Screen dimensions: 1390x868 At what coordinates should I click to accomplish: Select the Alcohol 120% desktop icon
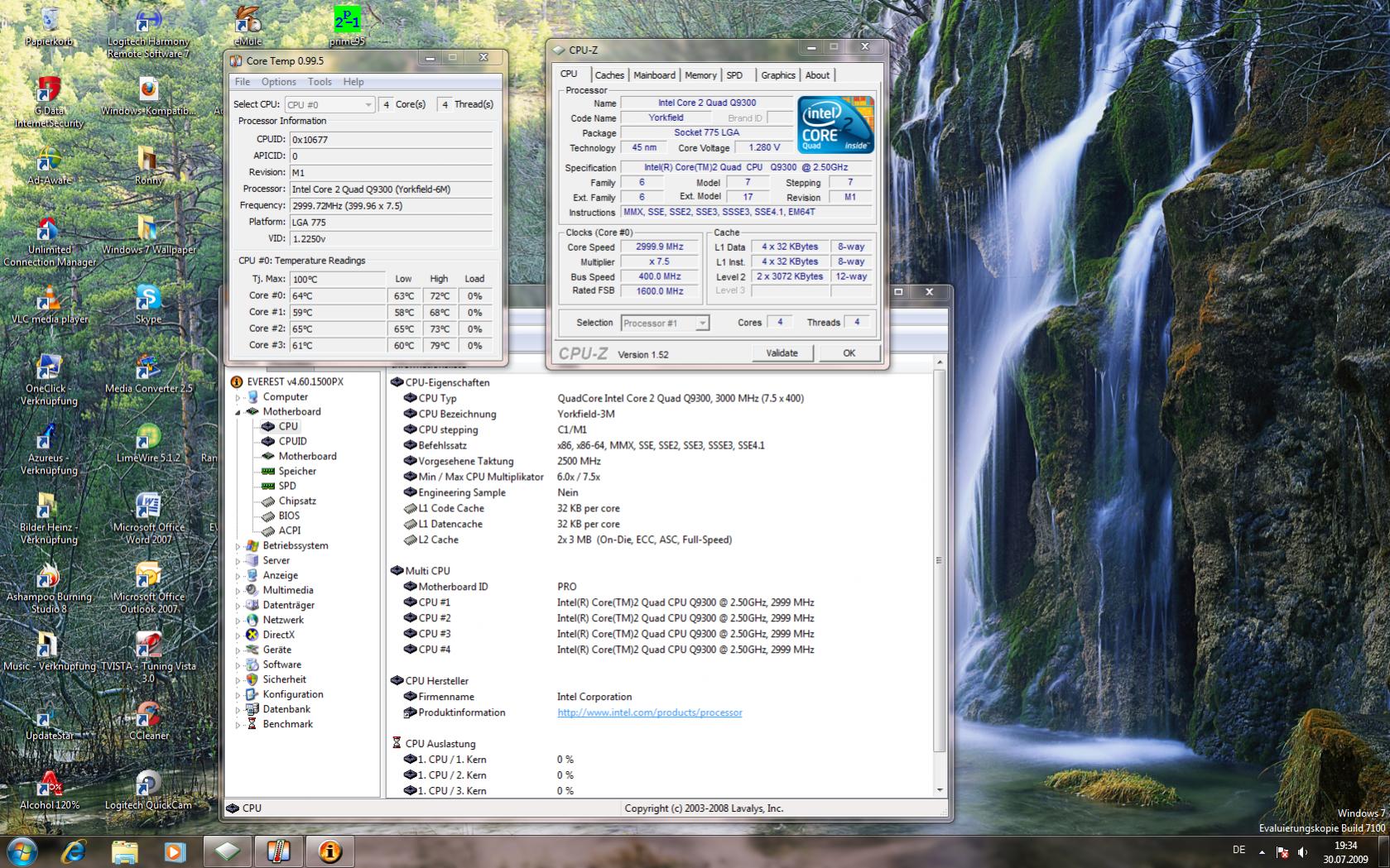click(x=49, y=790)
